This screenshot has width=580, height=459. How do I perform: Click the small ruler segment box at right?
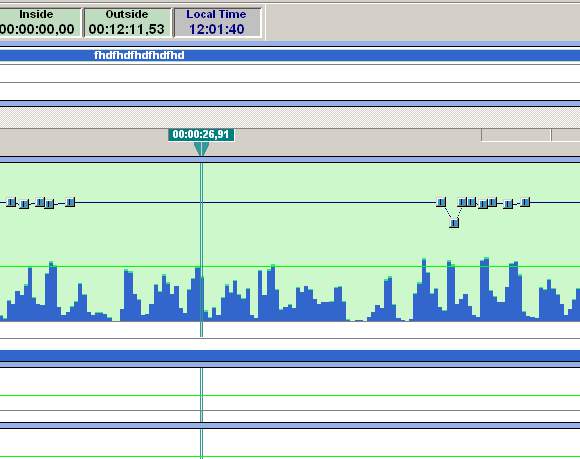[516, 135]
